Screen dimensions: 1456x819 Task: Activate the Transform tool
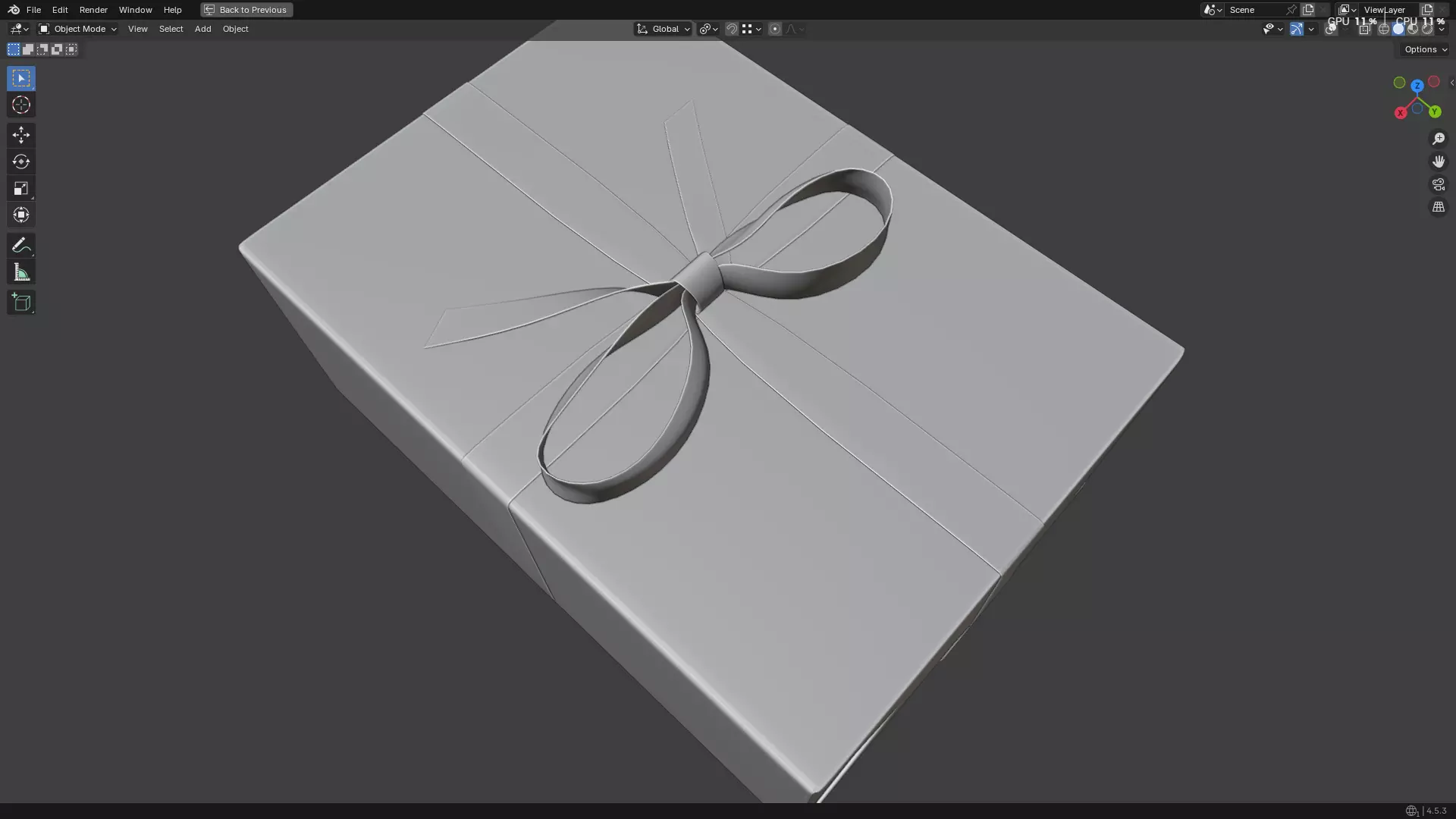pyautogui.click(x=21, y=215)
